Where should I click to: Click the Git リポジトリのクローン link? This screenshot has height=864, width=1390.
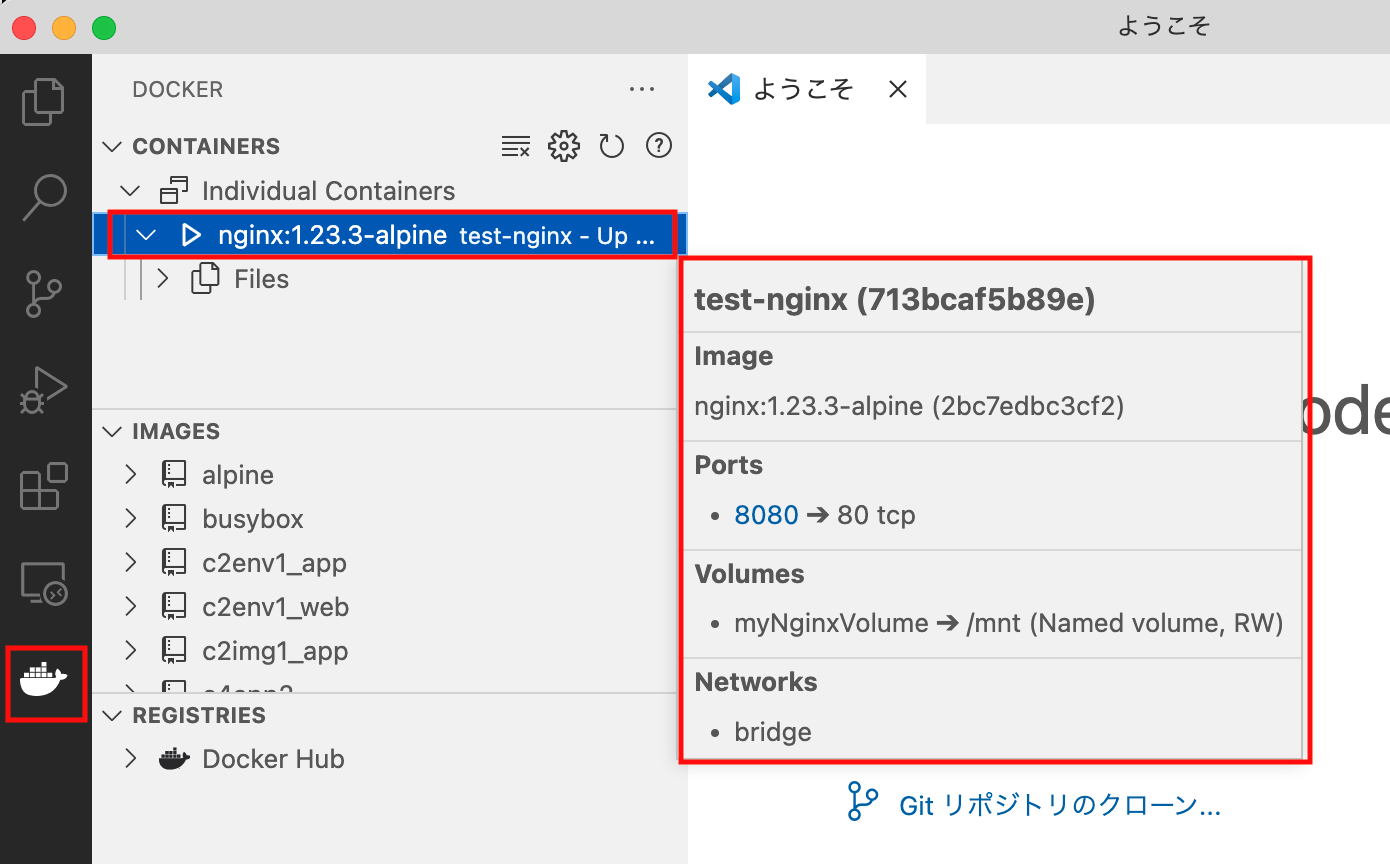1060,804
